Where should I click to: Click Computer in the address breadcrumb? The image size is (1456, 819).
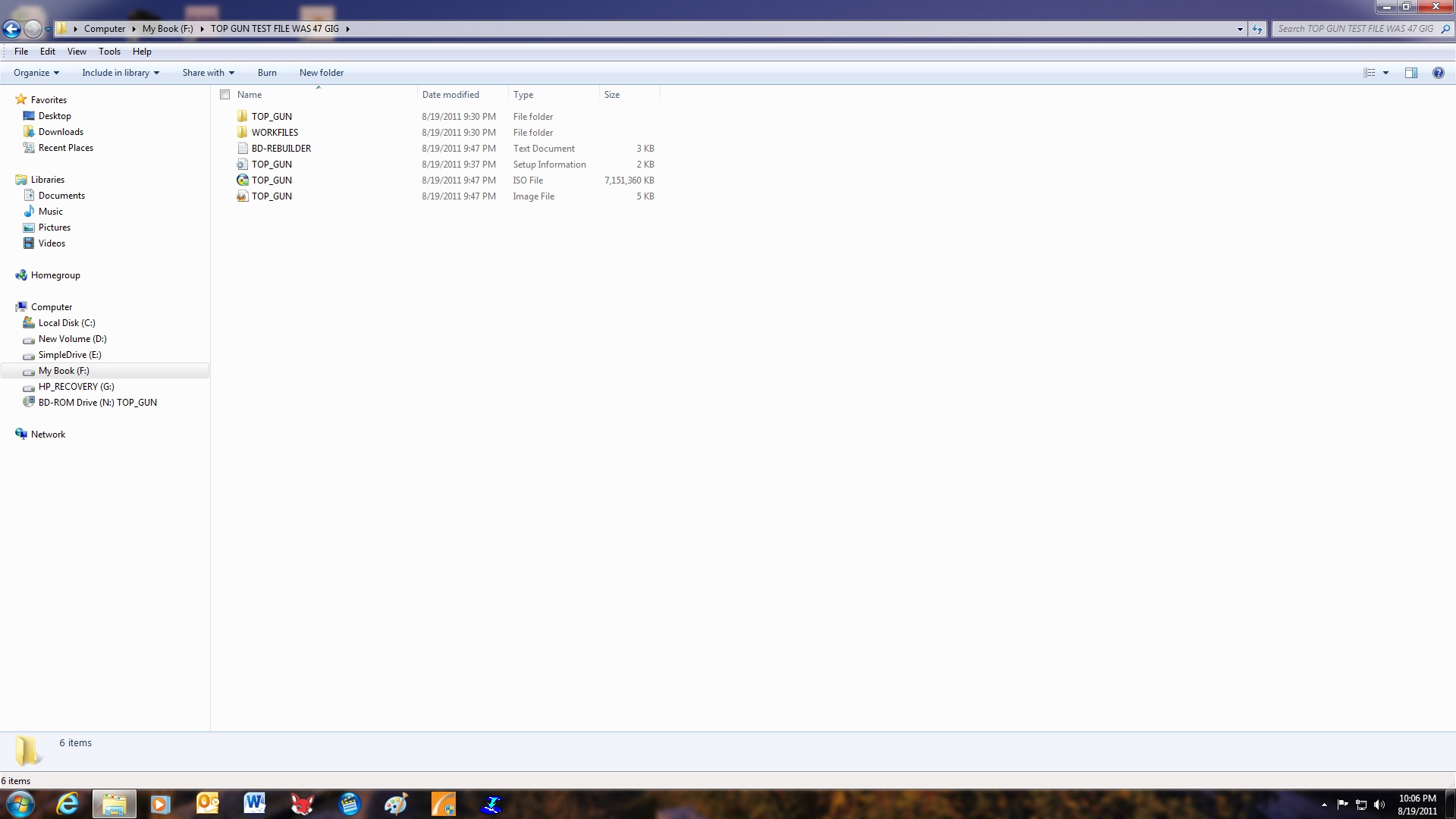[105, 29]
